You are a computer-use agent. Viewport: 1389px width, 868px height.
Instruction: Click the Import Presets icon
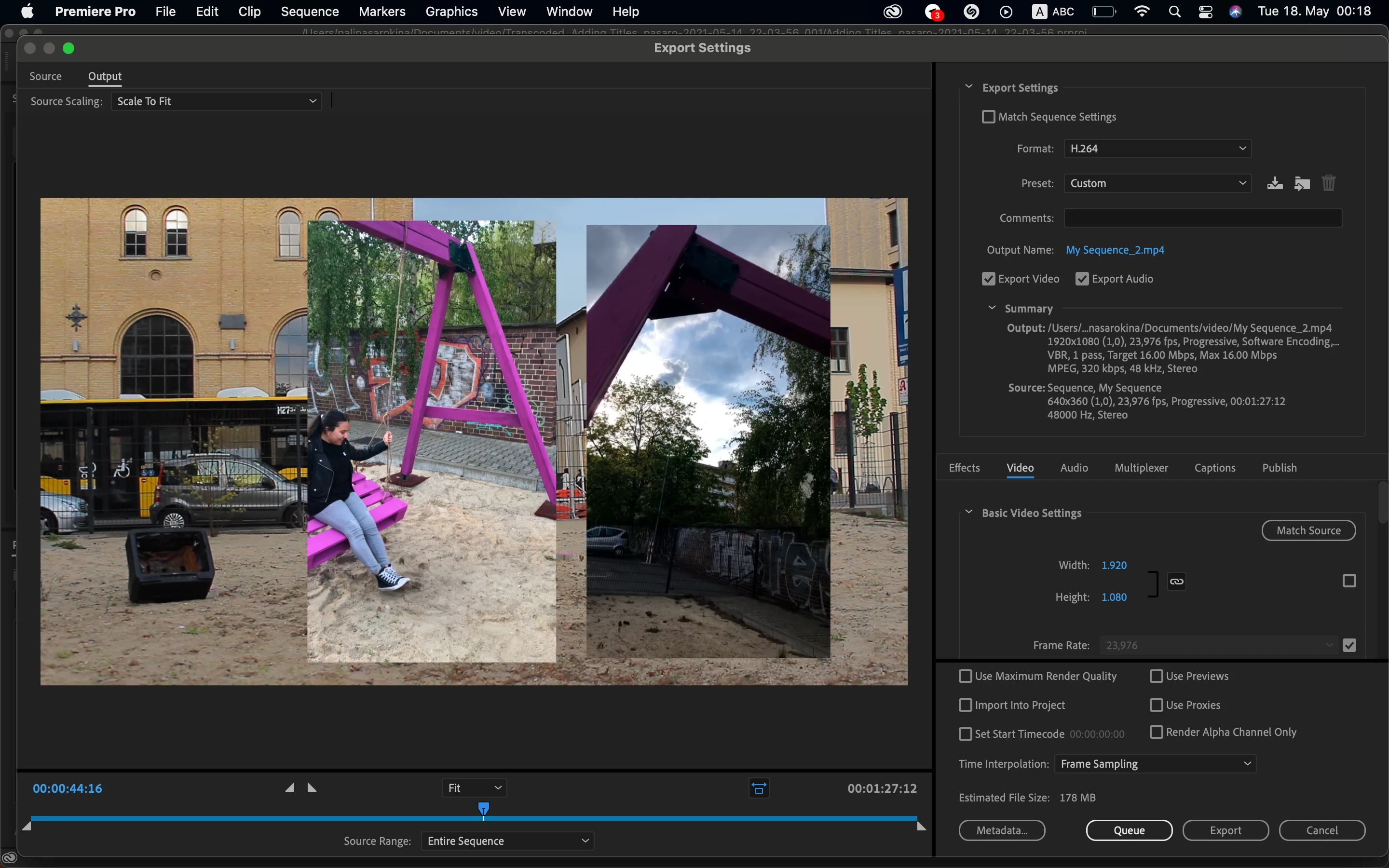[x=1302, y=183]
